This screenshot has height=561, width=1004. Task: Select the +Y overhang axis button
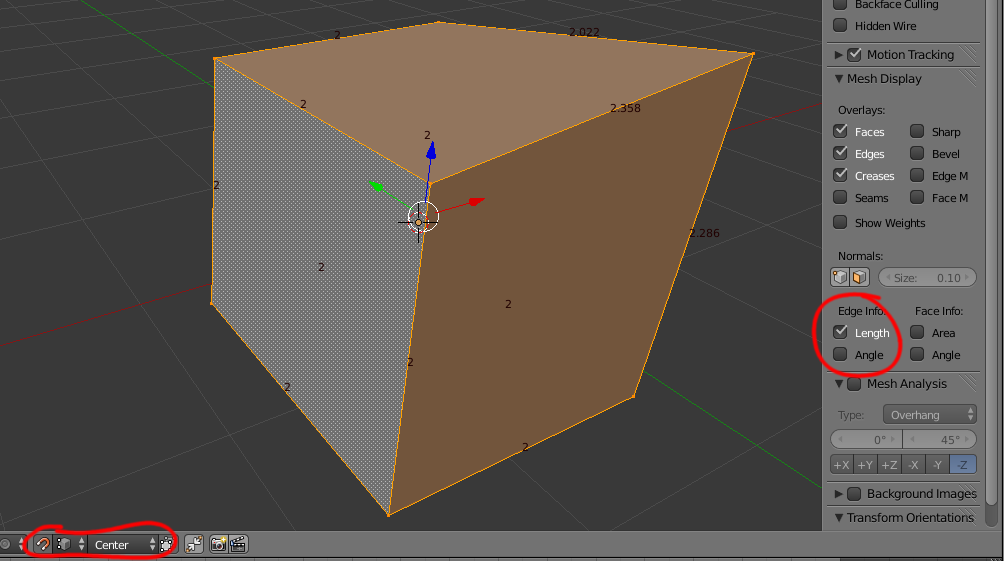[865, 464]
